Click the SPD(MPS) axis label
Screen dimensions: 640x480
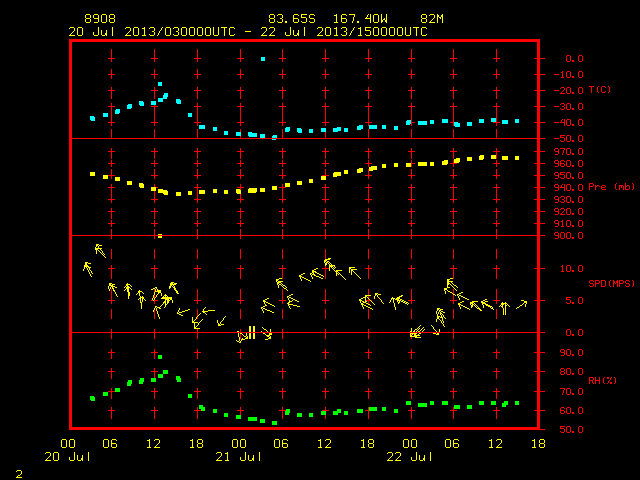(611, 283)
